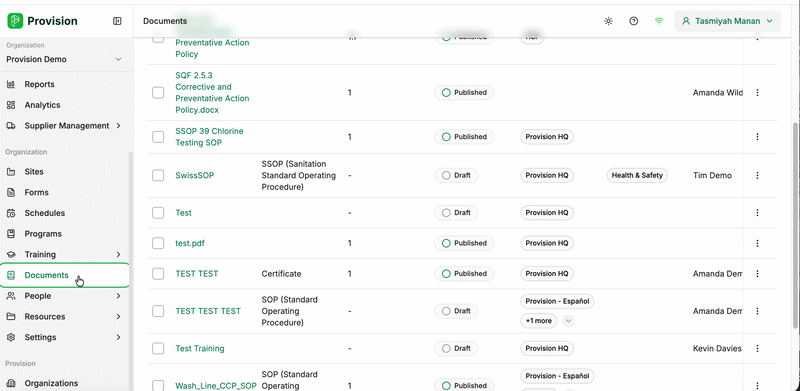The width and height of the screenshot is (800, 391).
Task: Expand the Training submenu chevron
Action: [x=118, y=254]
